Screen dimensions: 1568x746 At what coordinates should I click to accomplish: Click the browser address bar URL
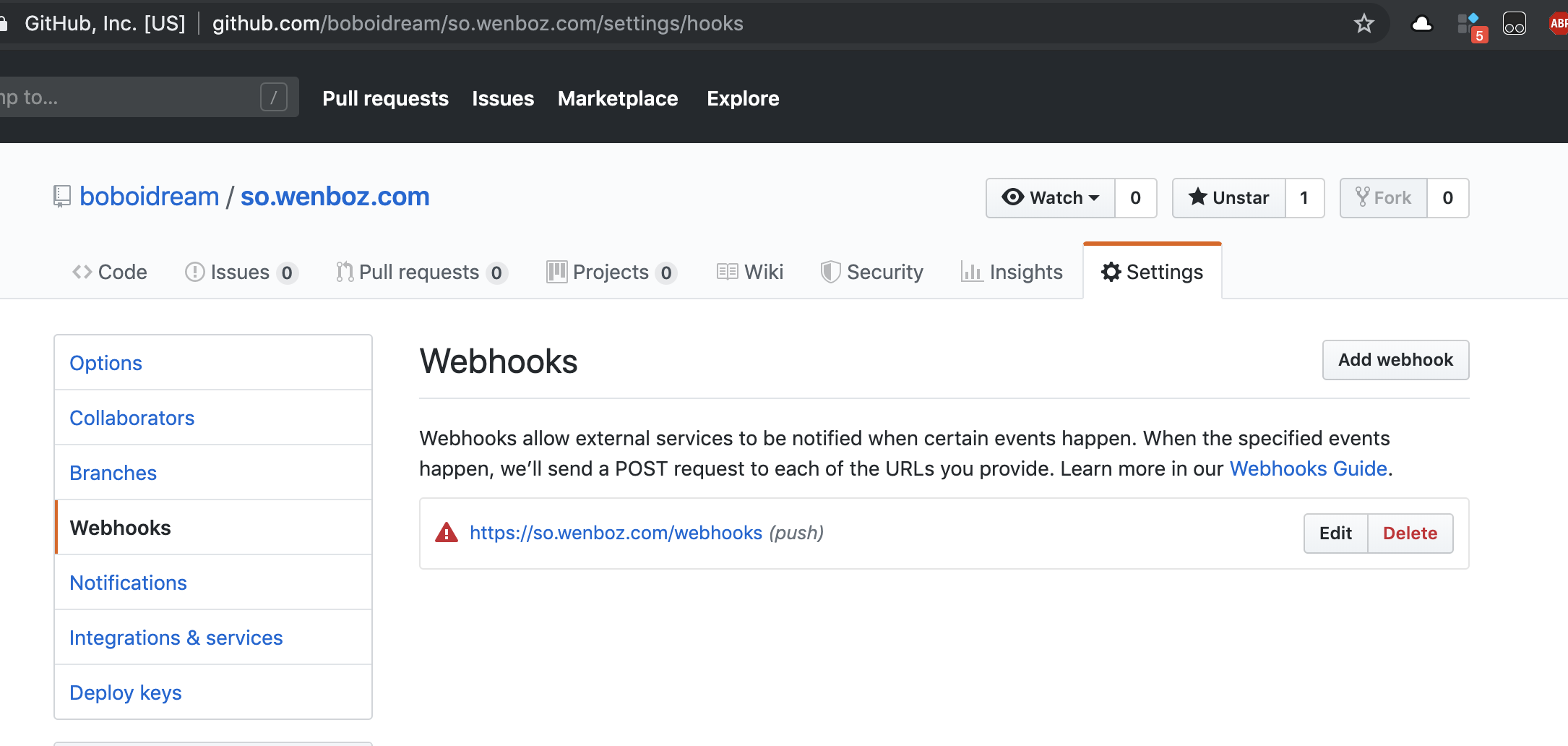click(478, 24)
